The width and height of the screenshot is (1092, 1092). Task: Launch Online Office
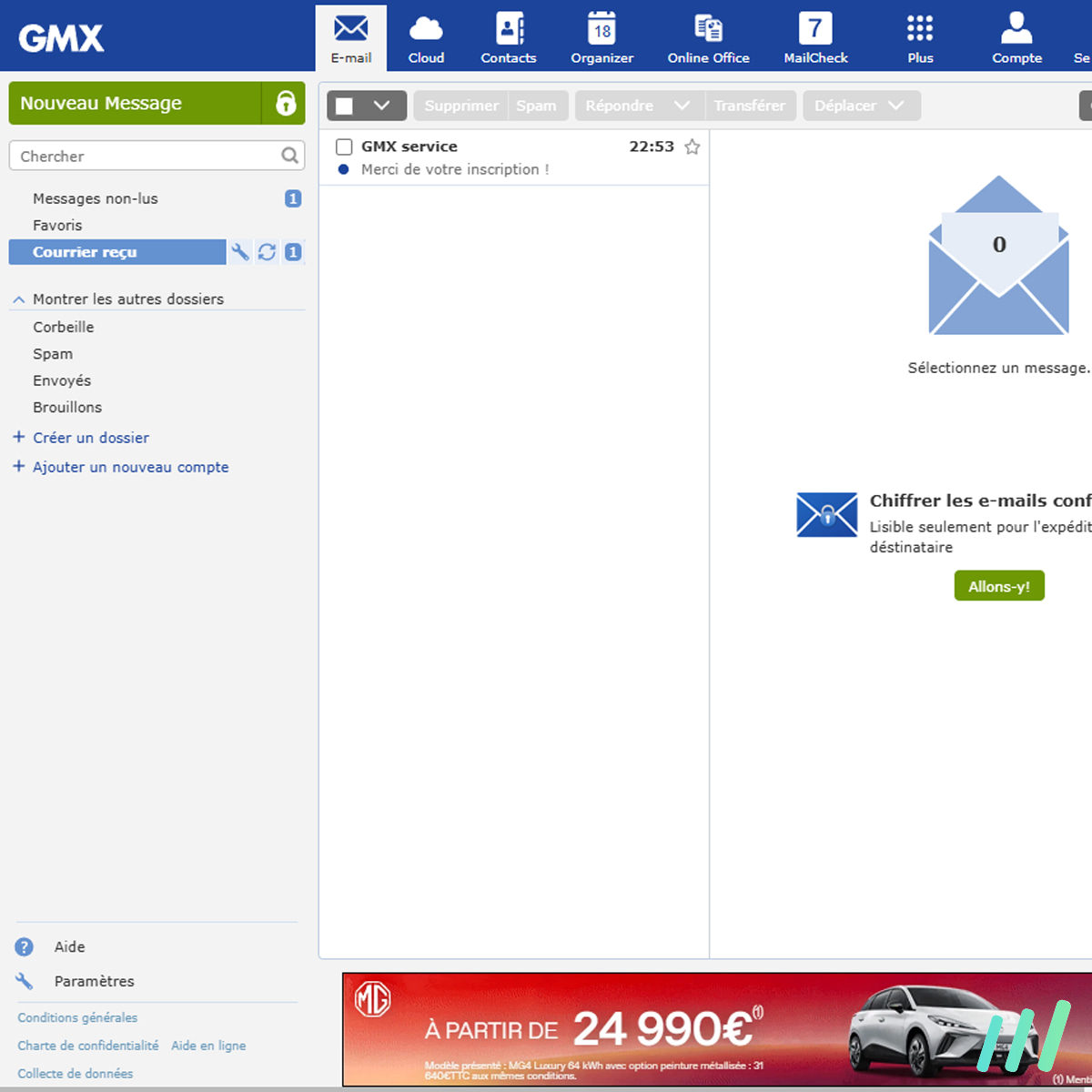coord(708,38)
